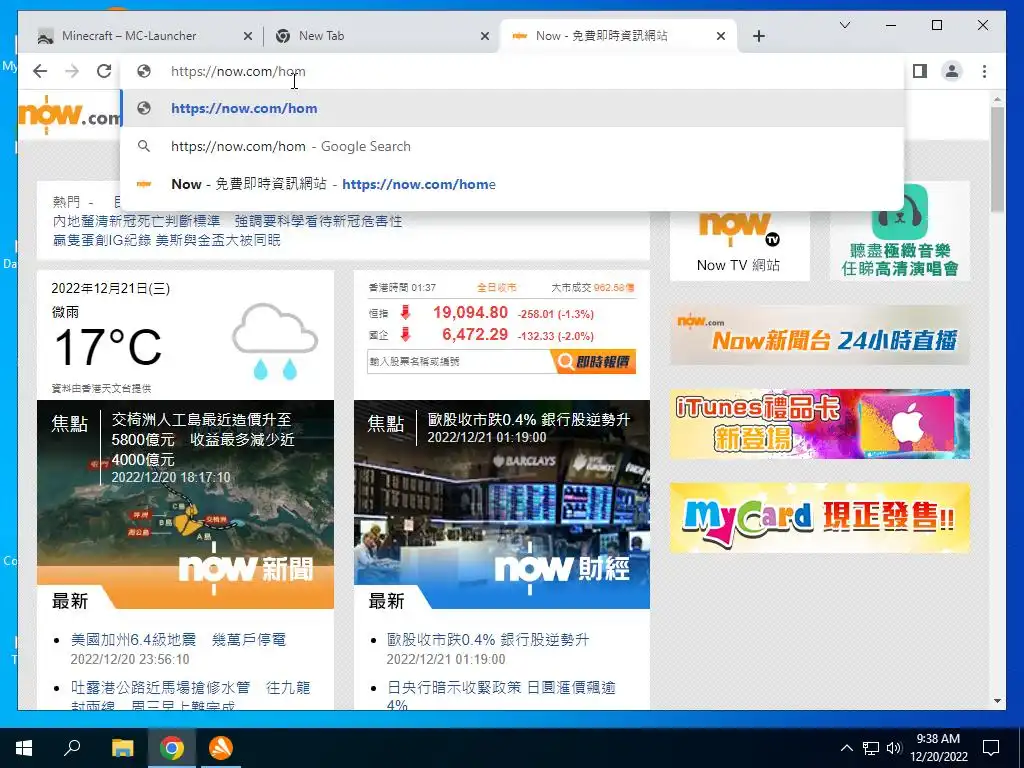Click the now.com logo in the page header
Viewport: 1024px width, 768px height.
(69, 115)
